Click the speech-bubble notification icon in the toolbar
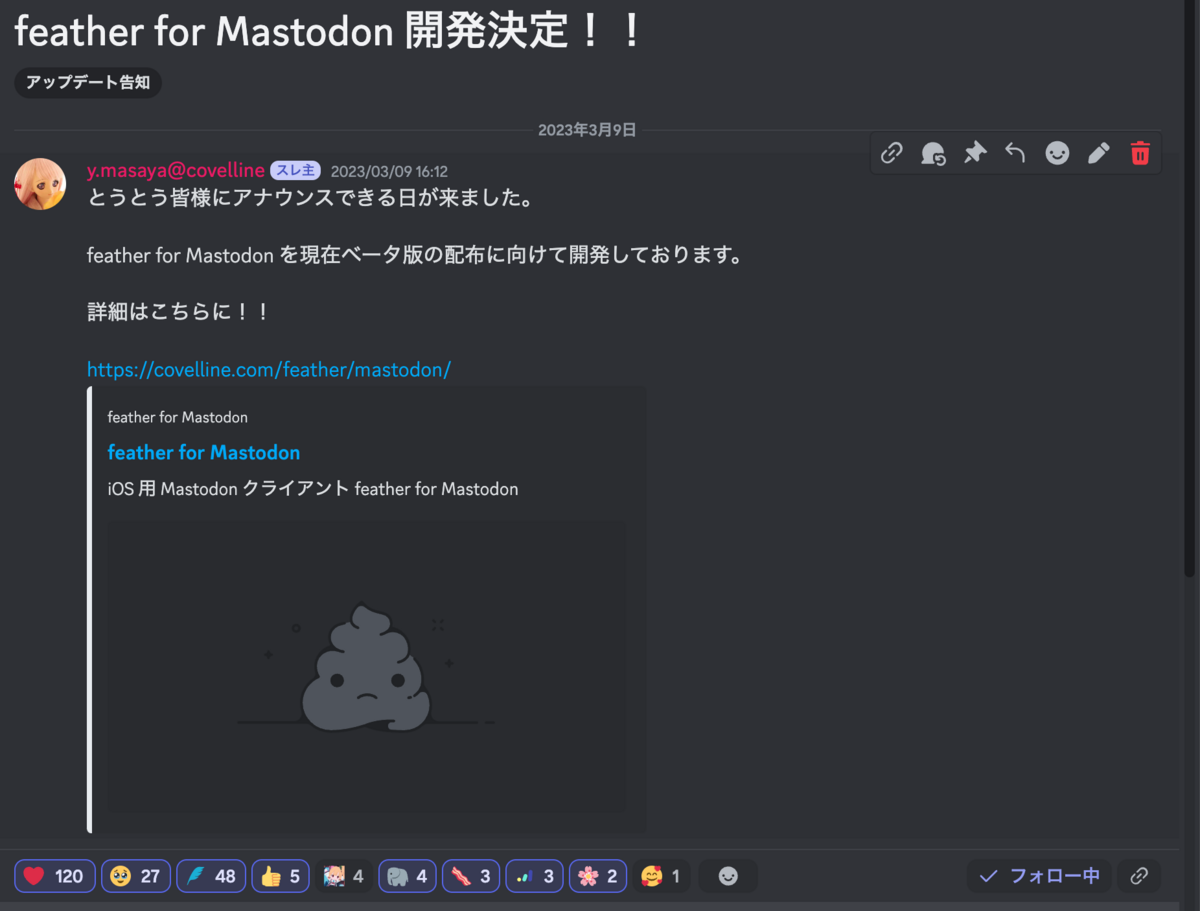The width and height of the screenshot is (1200, 911). point(933,153)
